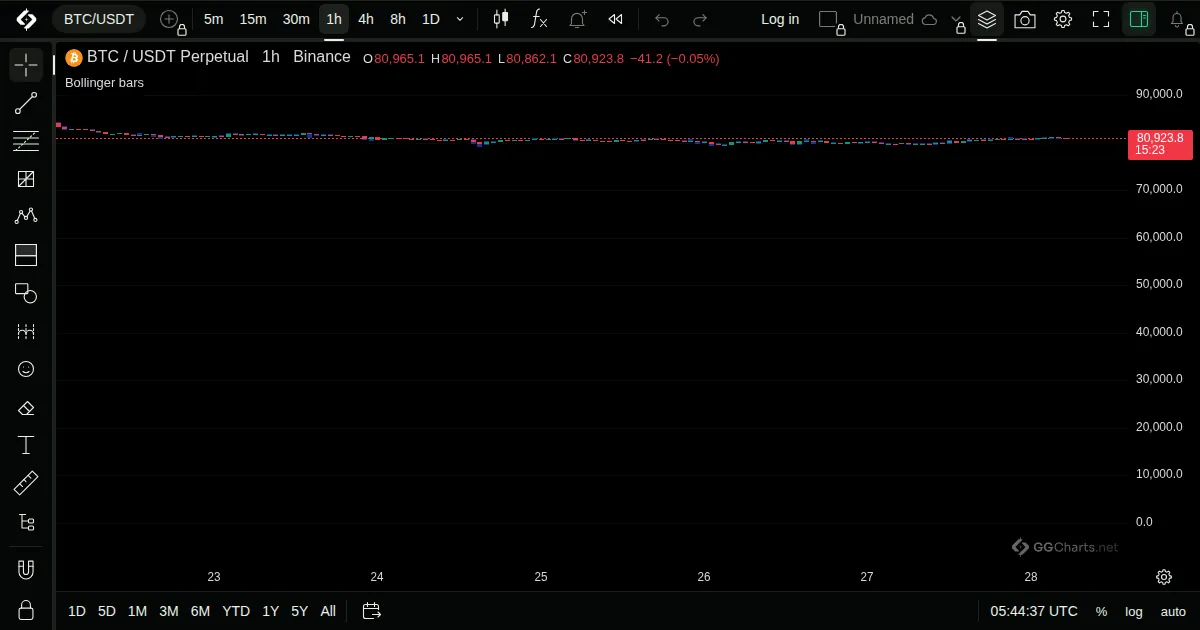Select the trend line drawing tool
Image resolution: width=1200 pixels, height=630 pixels.
[26, 103]
